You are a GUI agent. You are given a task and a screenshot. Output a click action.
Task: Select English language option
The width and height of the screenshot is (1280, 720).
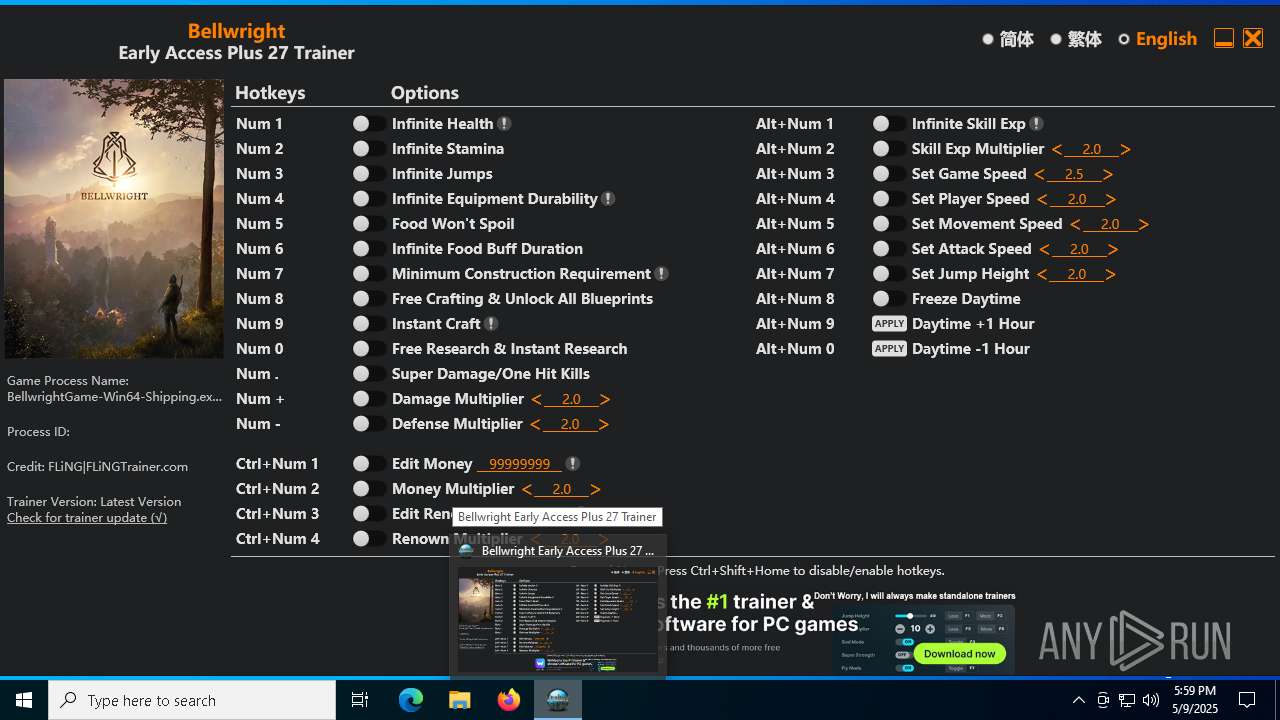[x=1157, y=39]
